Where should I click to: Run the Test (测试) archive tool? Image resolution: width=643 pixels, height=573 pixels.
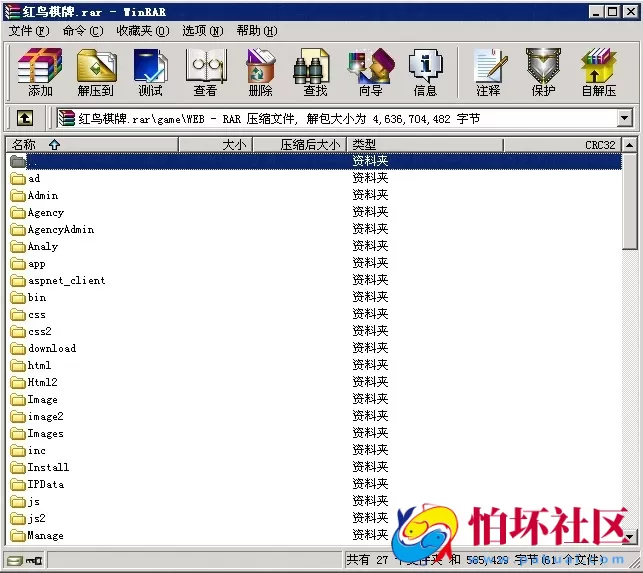(x=150, y=73)
